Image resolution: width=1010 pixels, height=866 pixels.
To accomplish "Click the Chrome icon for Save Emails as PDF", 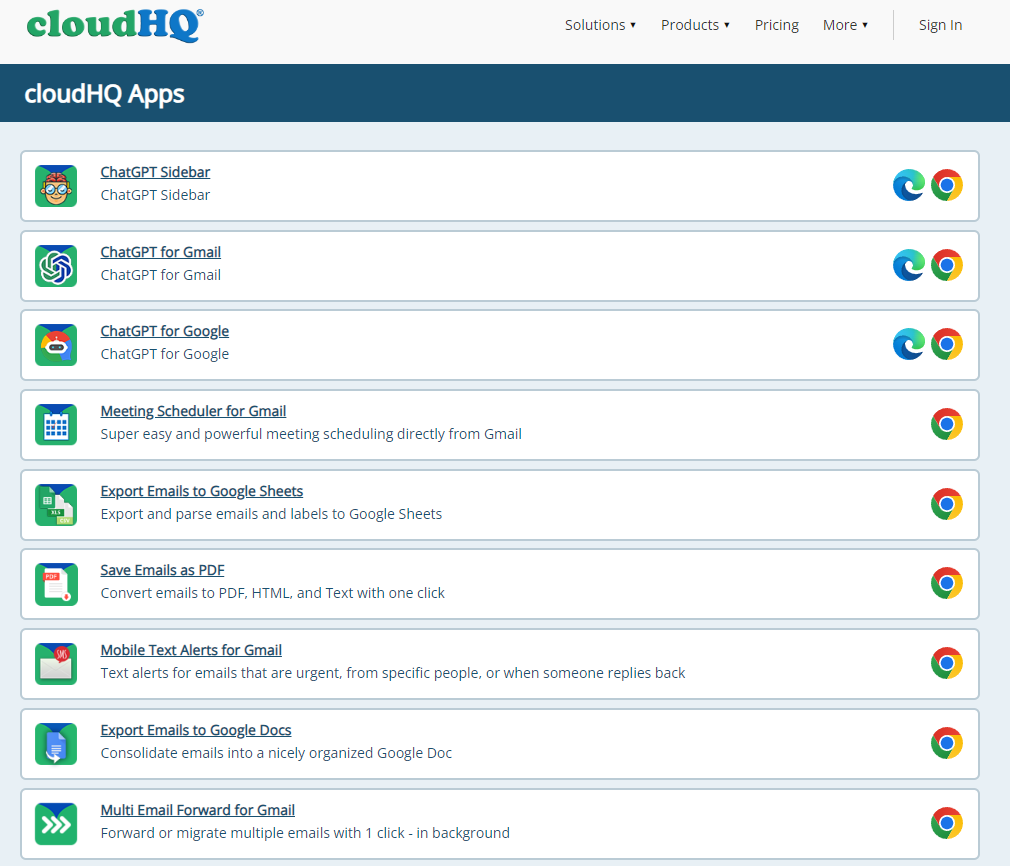I will [x=946, y=583].
